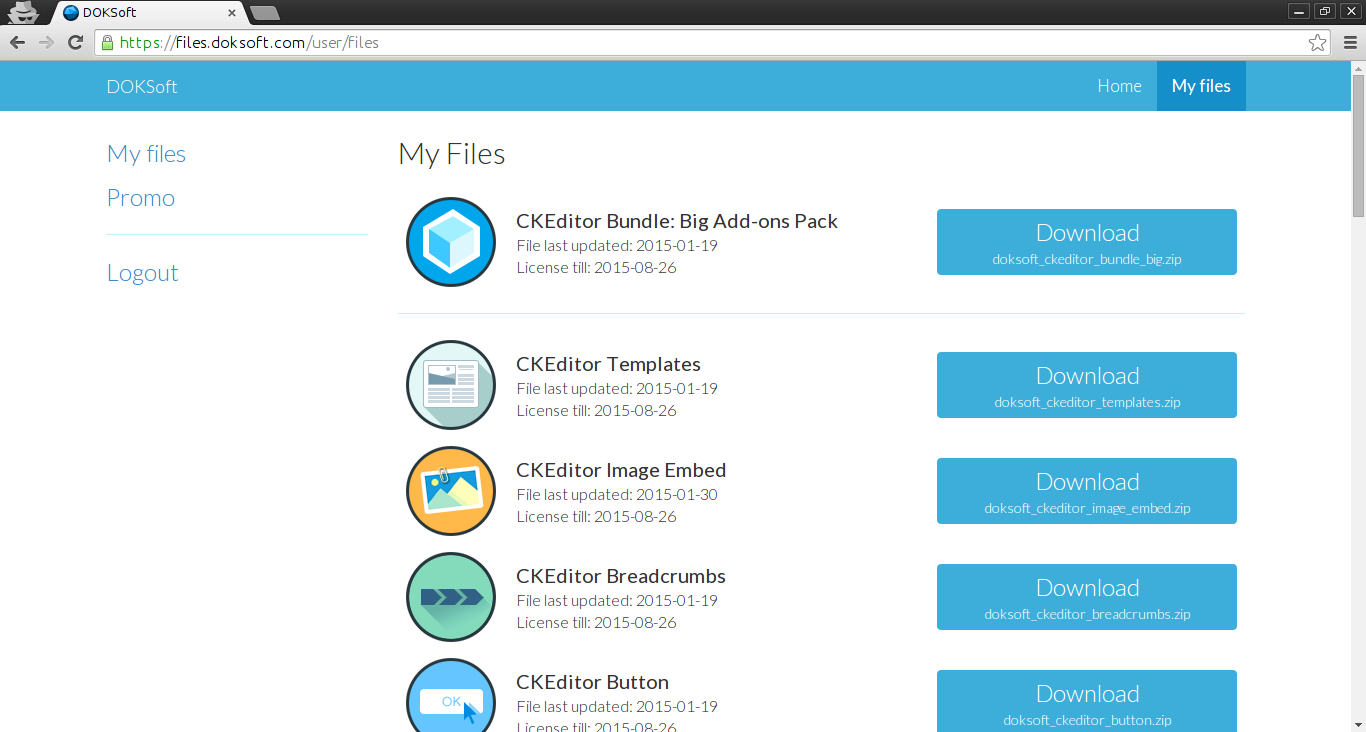Image resolution: width=1366 pixels, height=732 pixels.
Task: Click the address bar URL field
Action: (x=700, y=42)
